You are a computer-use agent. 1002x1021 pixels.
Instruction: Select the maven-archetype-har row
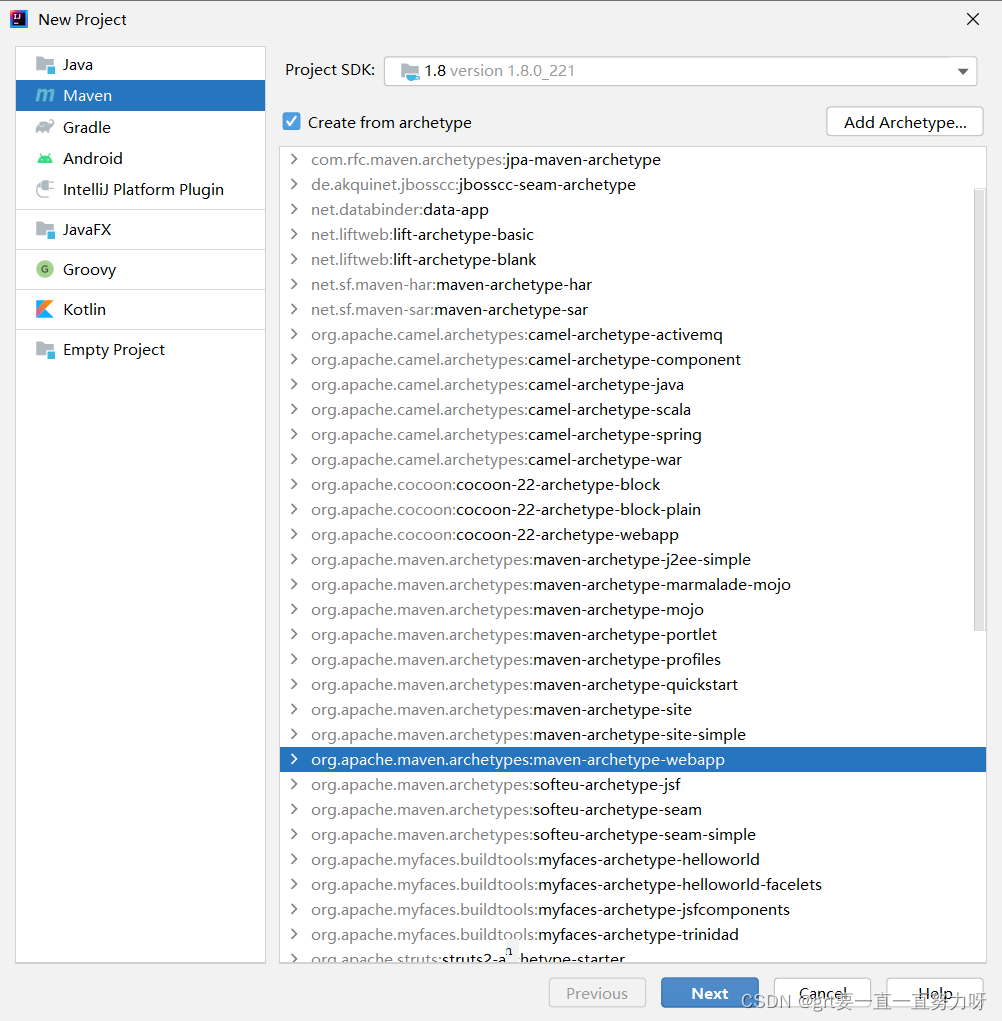[633, 285]
